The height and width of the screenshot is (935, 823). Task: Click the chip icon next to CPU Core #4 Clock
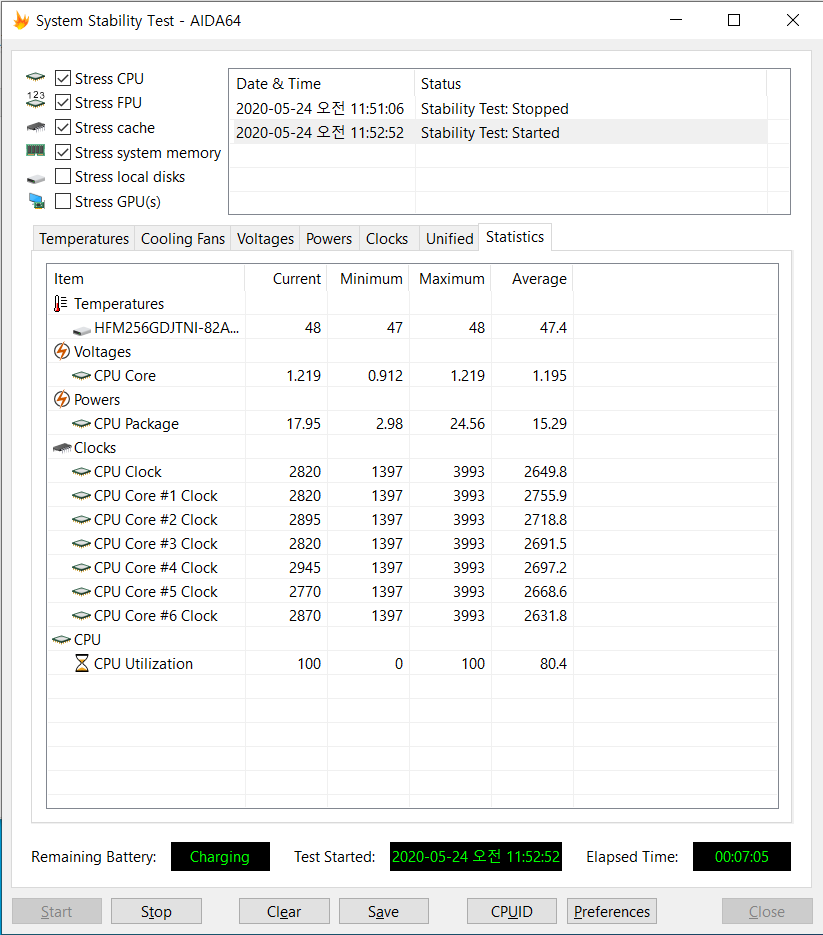pyautogui.click(x=82, y=568)
